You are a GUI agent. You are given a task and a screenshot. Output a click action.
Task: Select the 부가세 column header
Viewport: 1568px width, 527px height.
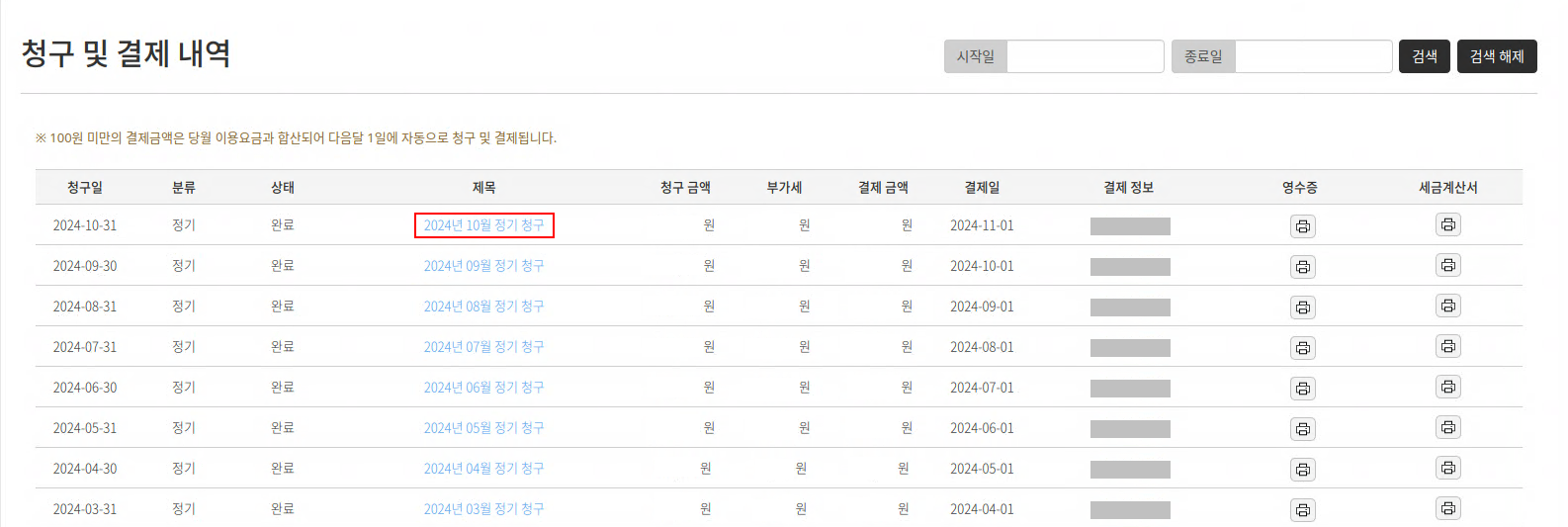click(x=785, y=187)
